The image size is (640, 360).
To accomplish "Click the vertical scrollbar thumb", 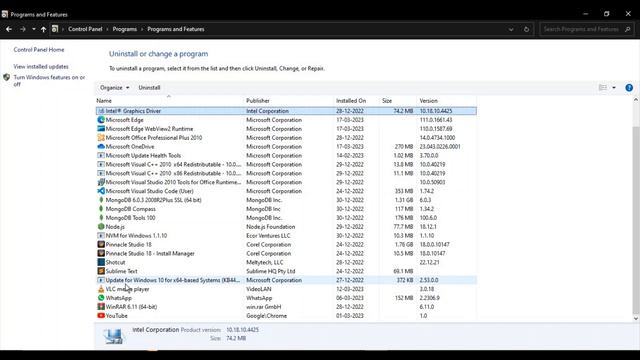I will [636, 220].
